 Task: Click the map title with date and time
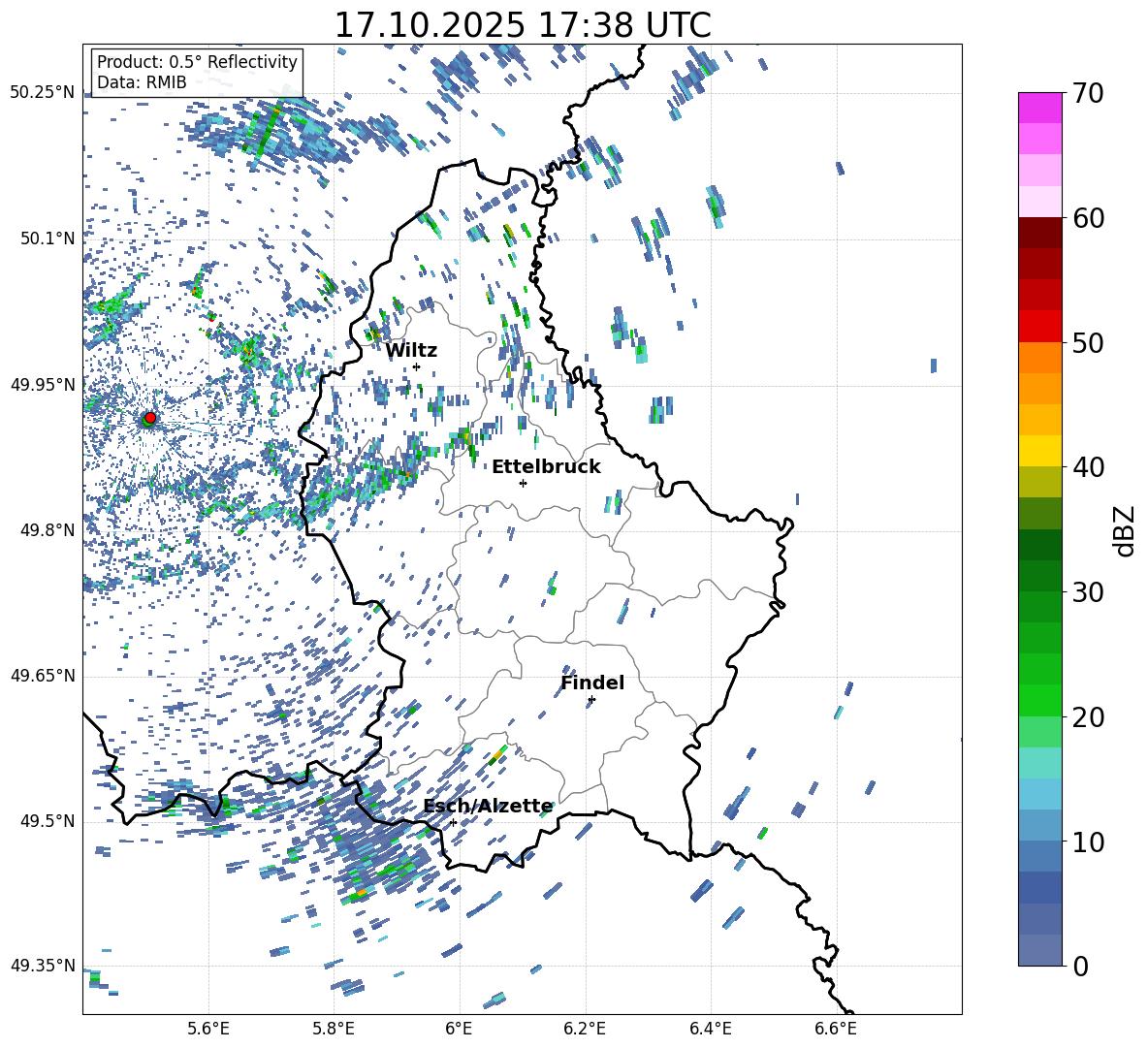tap(522, 25)
